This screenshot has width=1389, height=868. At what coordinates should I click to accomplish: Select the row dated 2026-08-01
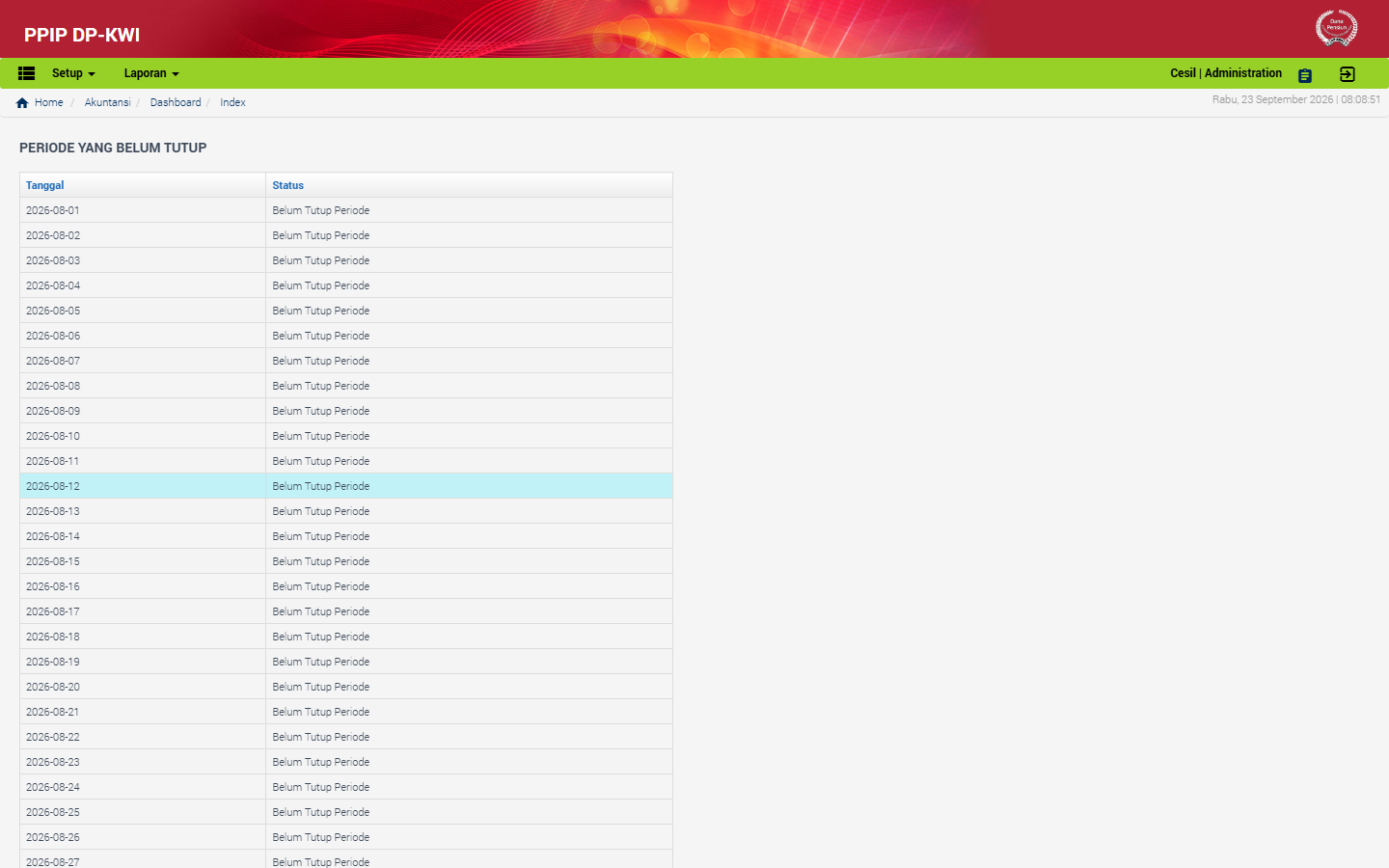tap(346, 210)
